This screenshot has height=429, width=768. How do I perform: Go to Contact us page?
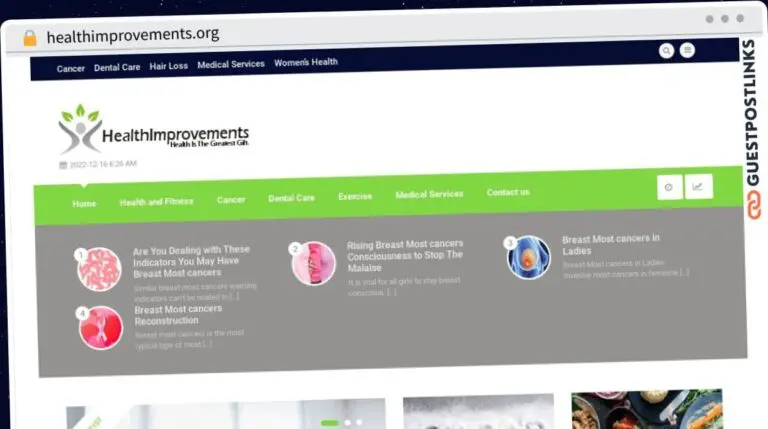tap(508, 192)
